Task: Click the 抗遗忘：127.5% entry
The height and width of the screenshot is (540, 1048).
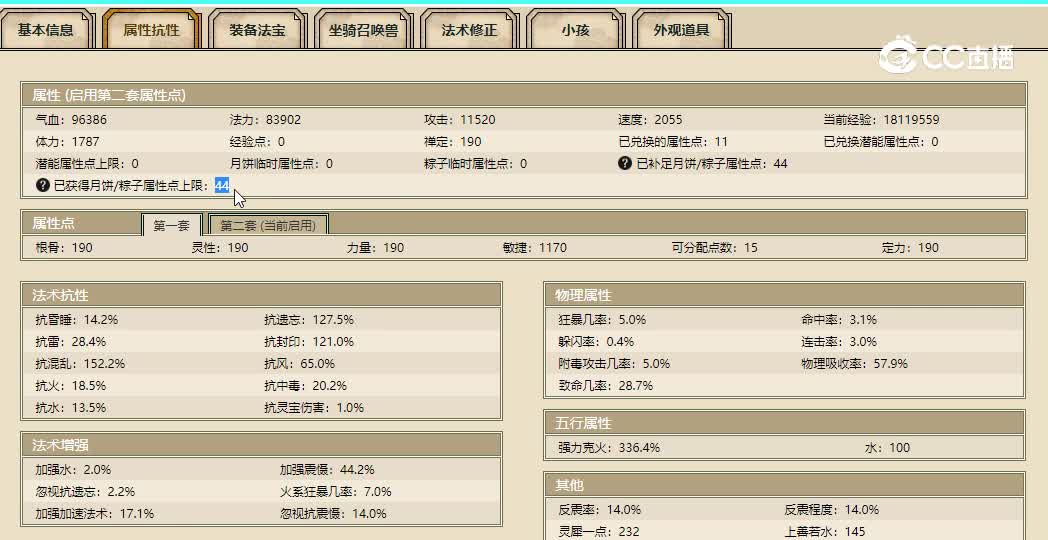Action: coord(309,319)
